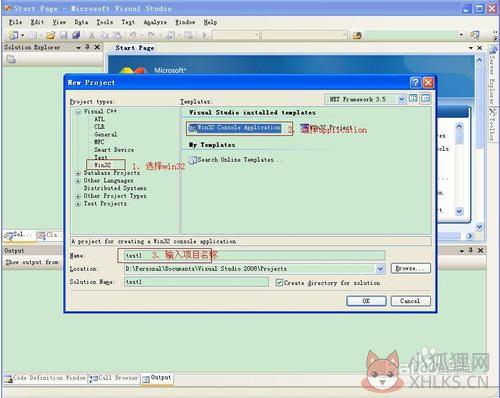Switch templates to large icons view

(413, 98)
